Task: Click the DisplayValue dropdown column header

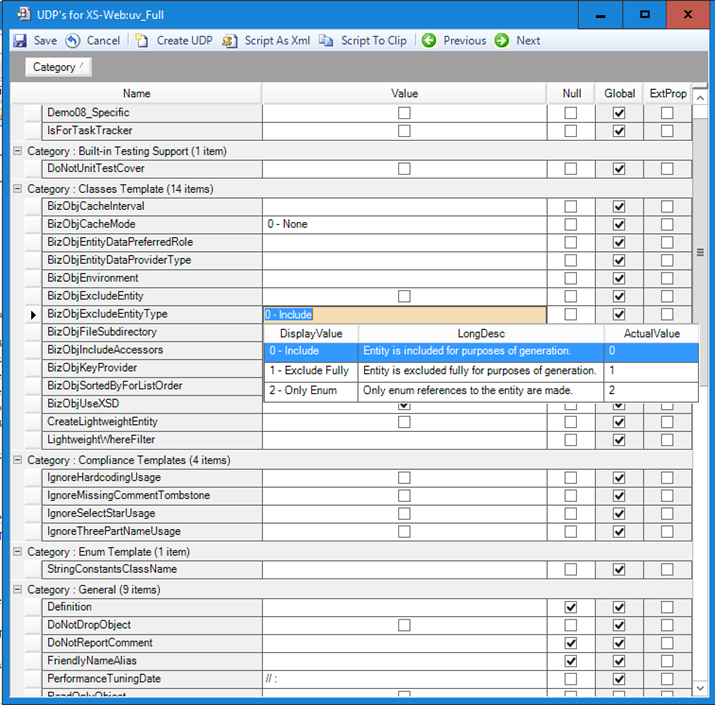Action: coord(311,334)
